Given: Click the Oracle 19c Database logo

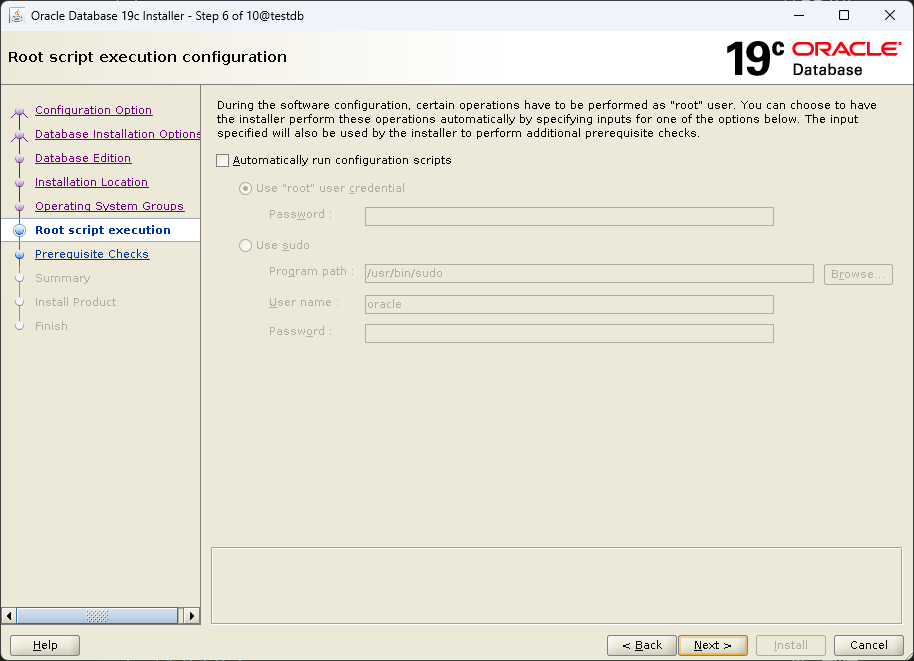Looking at the screenshot, I should [x=813, y=58].
